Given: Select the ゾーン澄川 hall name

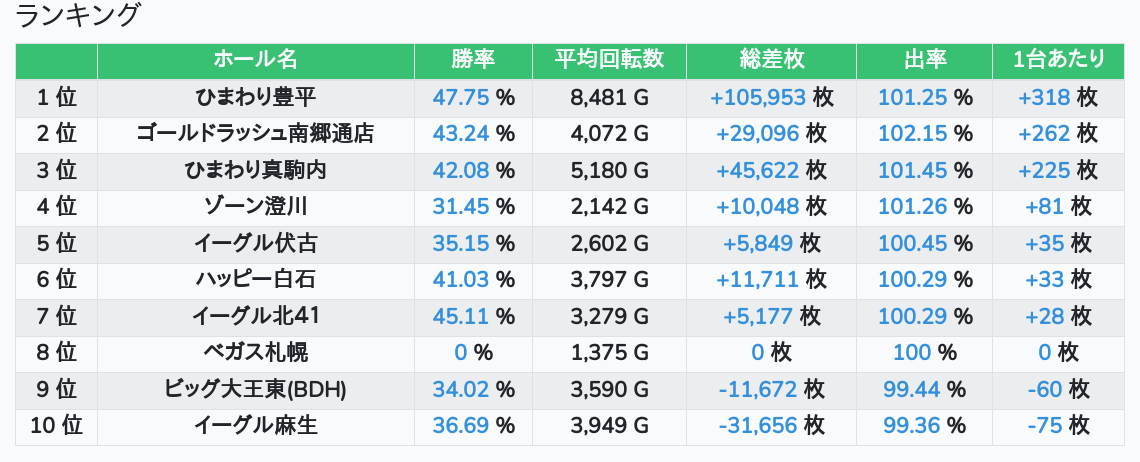Looking at the screenshot, I should [255, 207].
